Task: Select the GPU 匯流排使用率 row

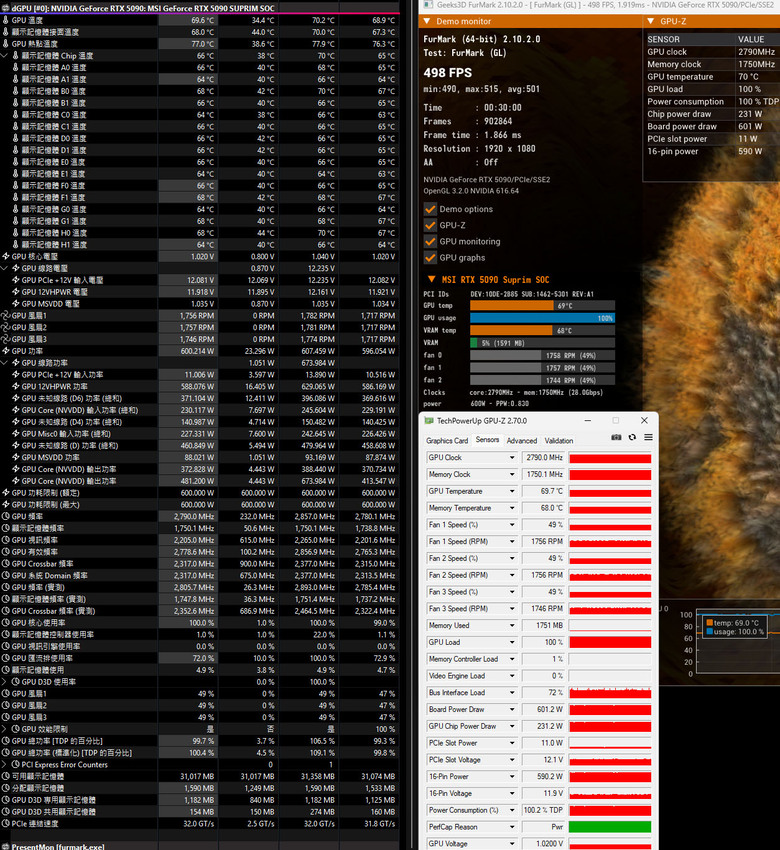Action: point(199,658)
